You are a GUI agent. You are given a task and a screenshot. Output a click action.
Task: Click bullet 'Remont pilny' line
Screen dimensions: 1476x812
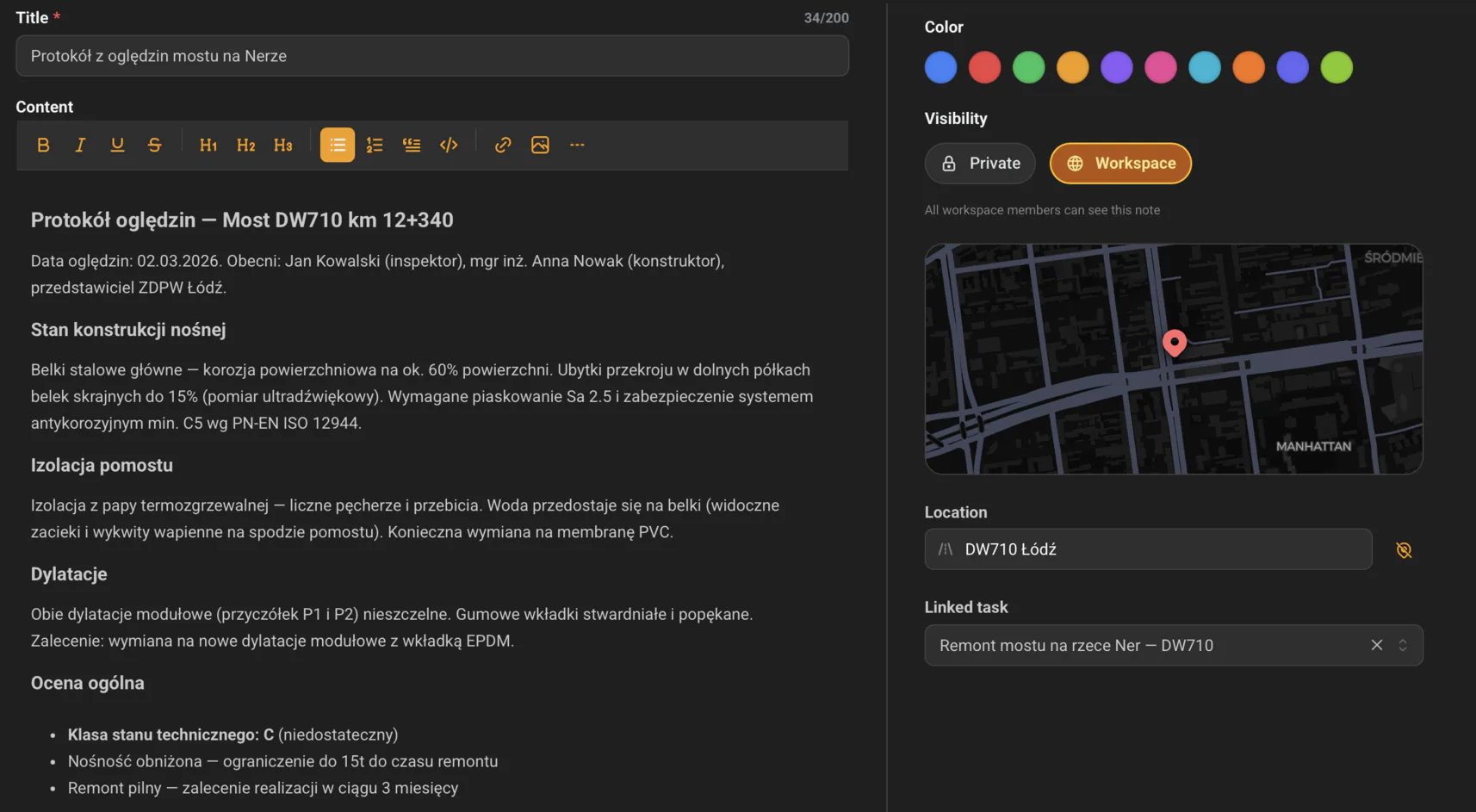[x=263, y=788]
